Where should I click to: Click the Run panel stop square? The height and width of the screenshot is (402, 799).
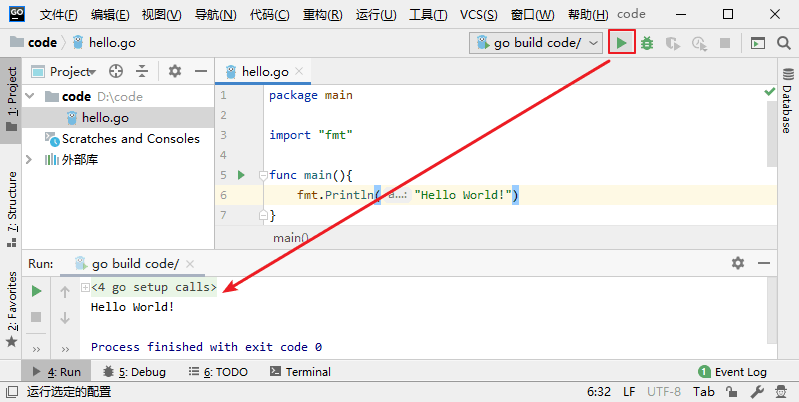(36, 317)
